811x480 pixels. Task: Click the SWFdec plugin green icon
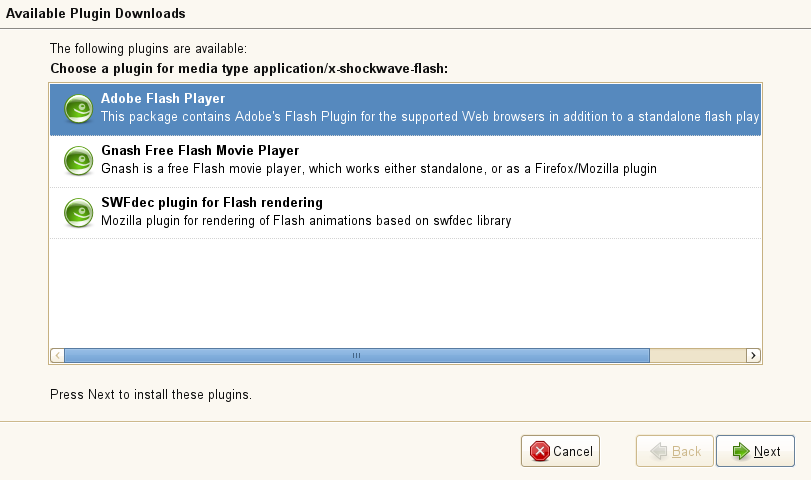pyautogui.click(x=78, y=212)
